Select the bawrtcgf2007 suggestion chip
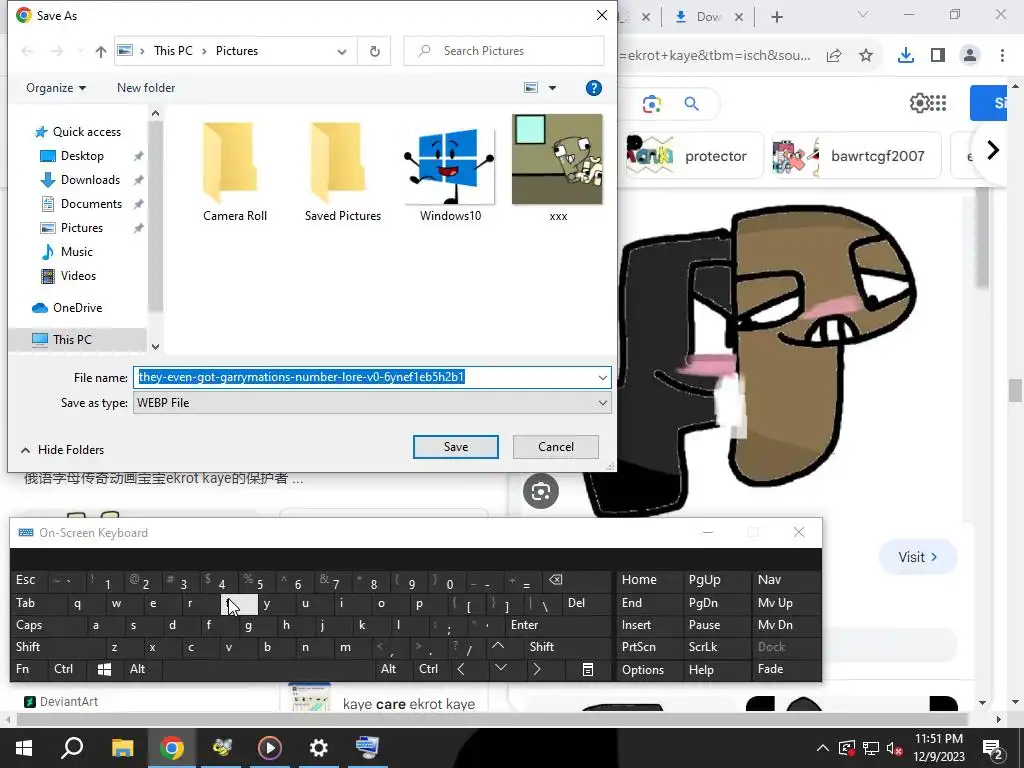Viewport: 1024px width, 768px height. pos(856,155)
